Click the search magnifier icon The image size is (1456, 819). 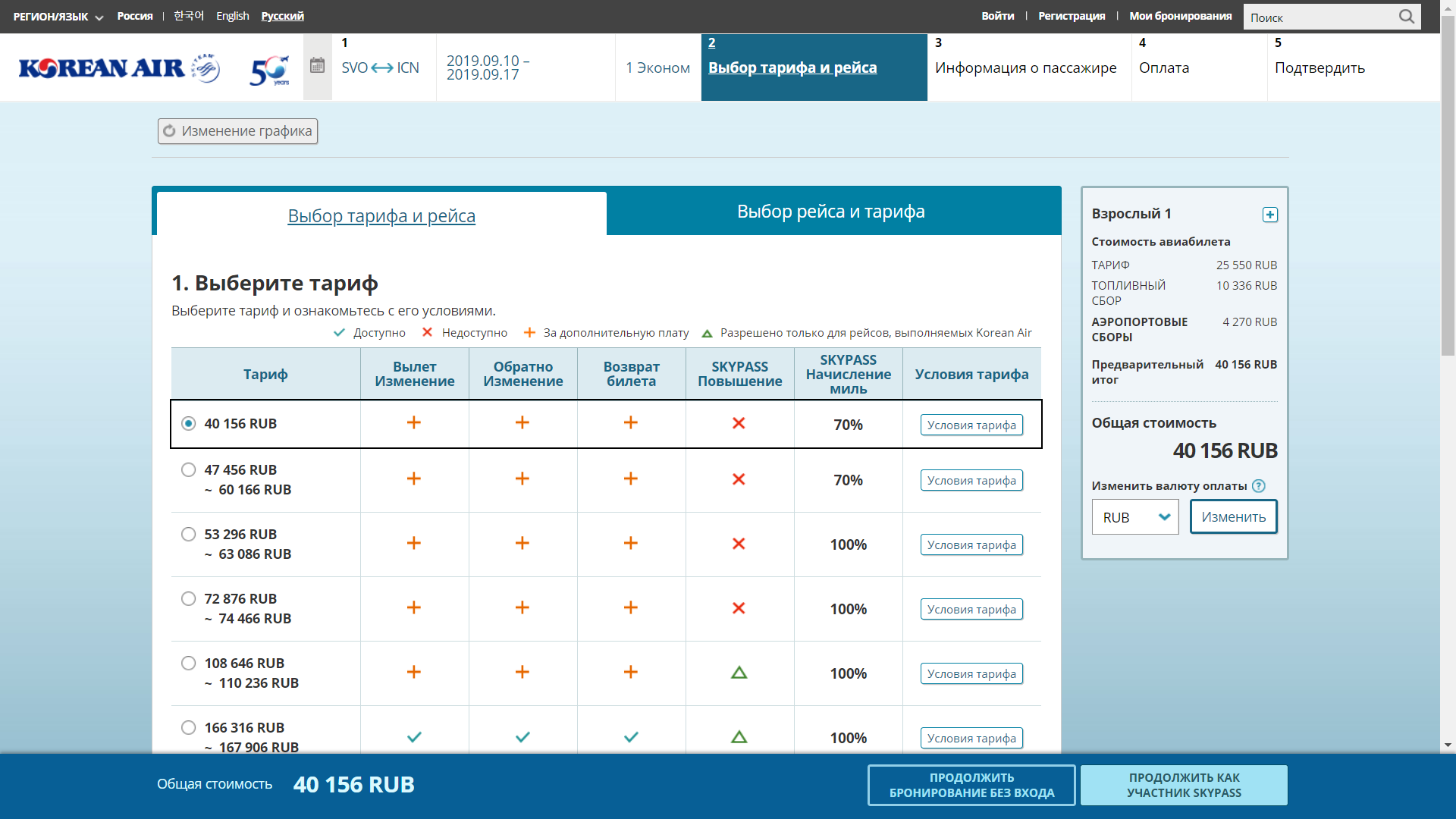[x=1407, y=17]
